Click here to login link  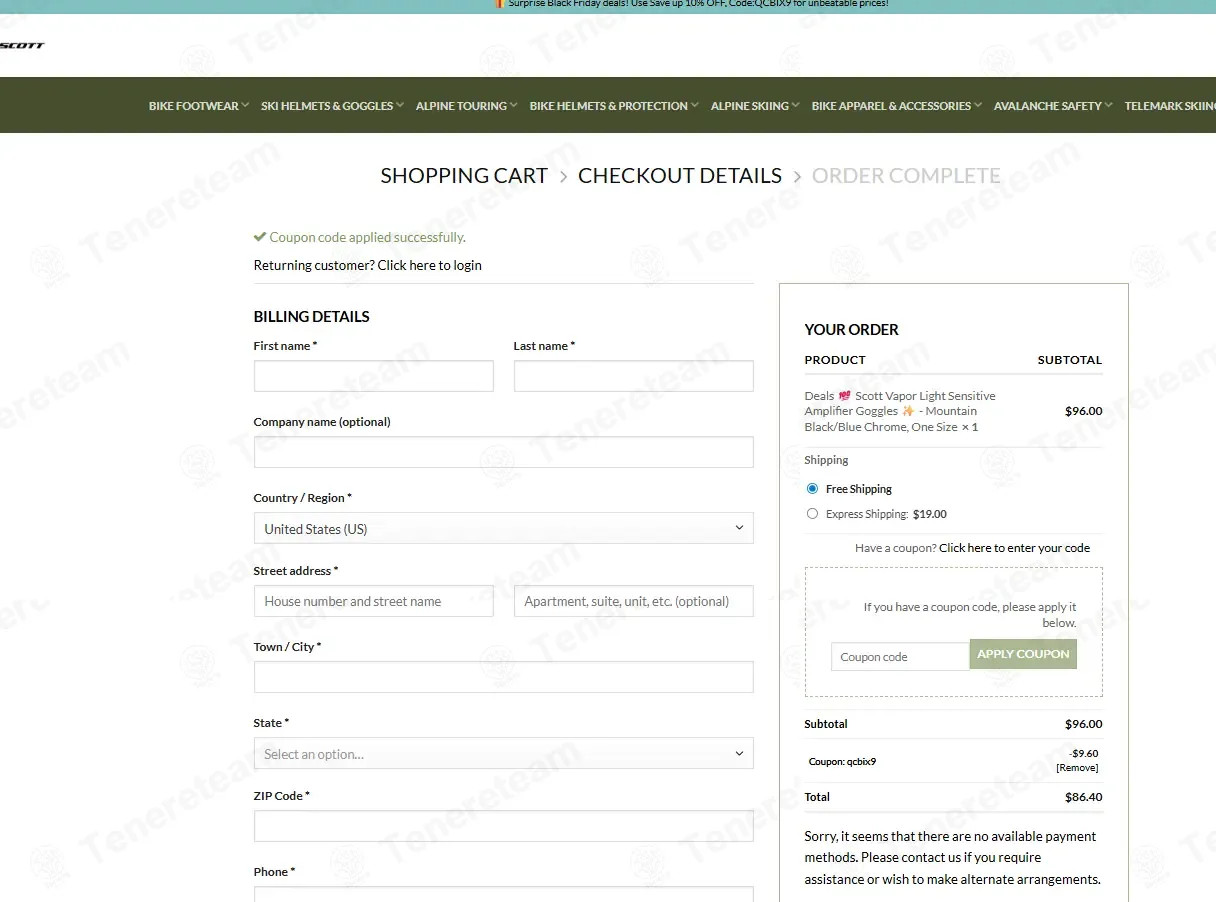(429, 266)
